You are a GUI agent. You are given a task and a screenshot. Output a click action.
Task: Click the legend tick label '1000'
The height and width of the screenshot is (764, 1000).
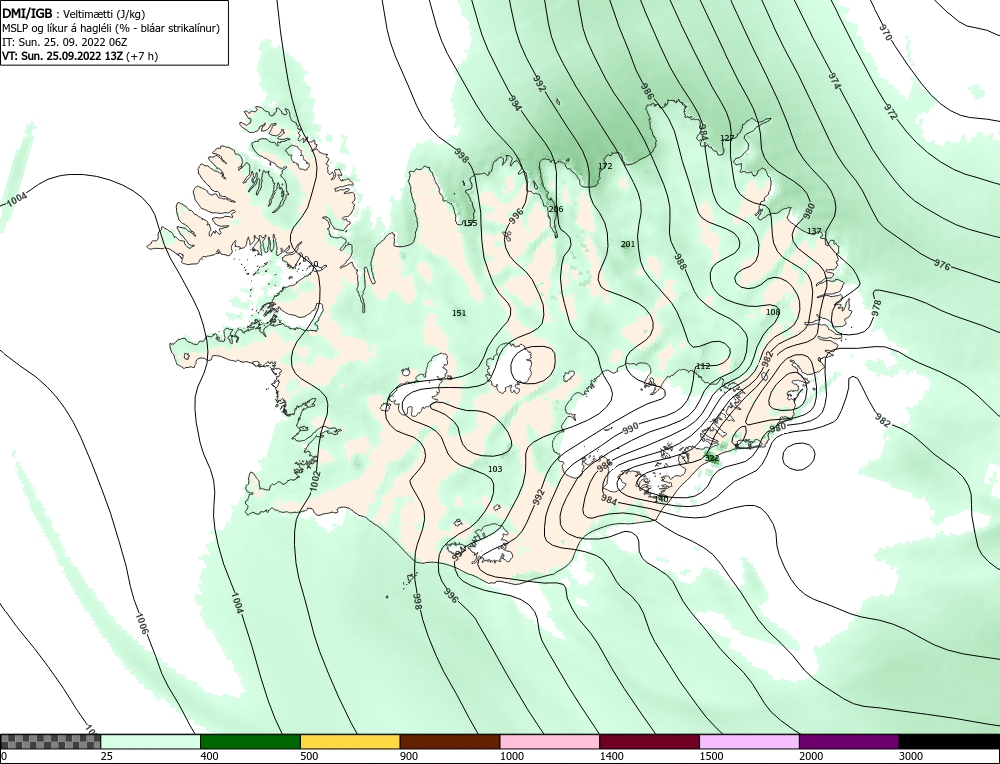[x=511, y=756]
